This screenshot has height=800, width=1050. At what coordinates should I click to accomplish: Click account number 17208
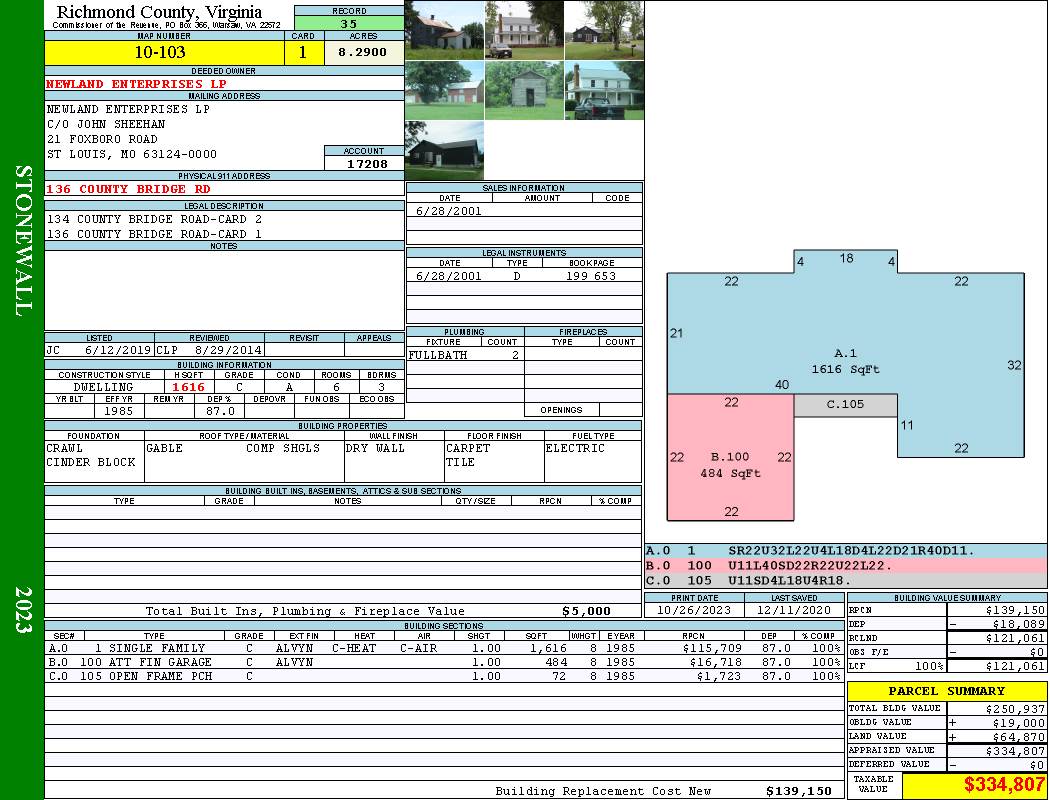pos(366,163)
